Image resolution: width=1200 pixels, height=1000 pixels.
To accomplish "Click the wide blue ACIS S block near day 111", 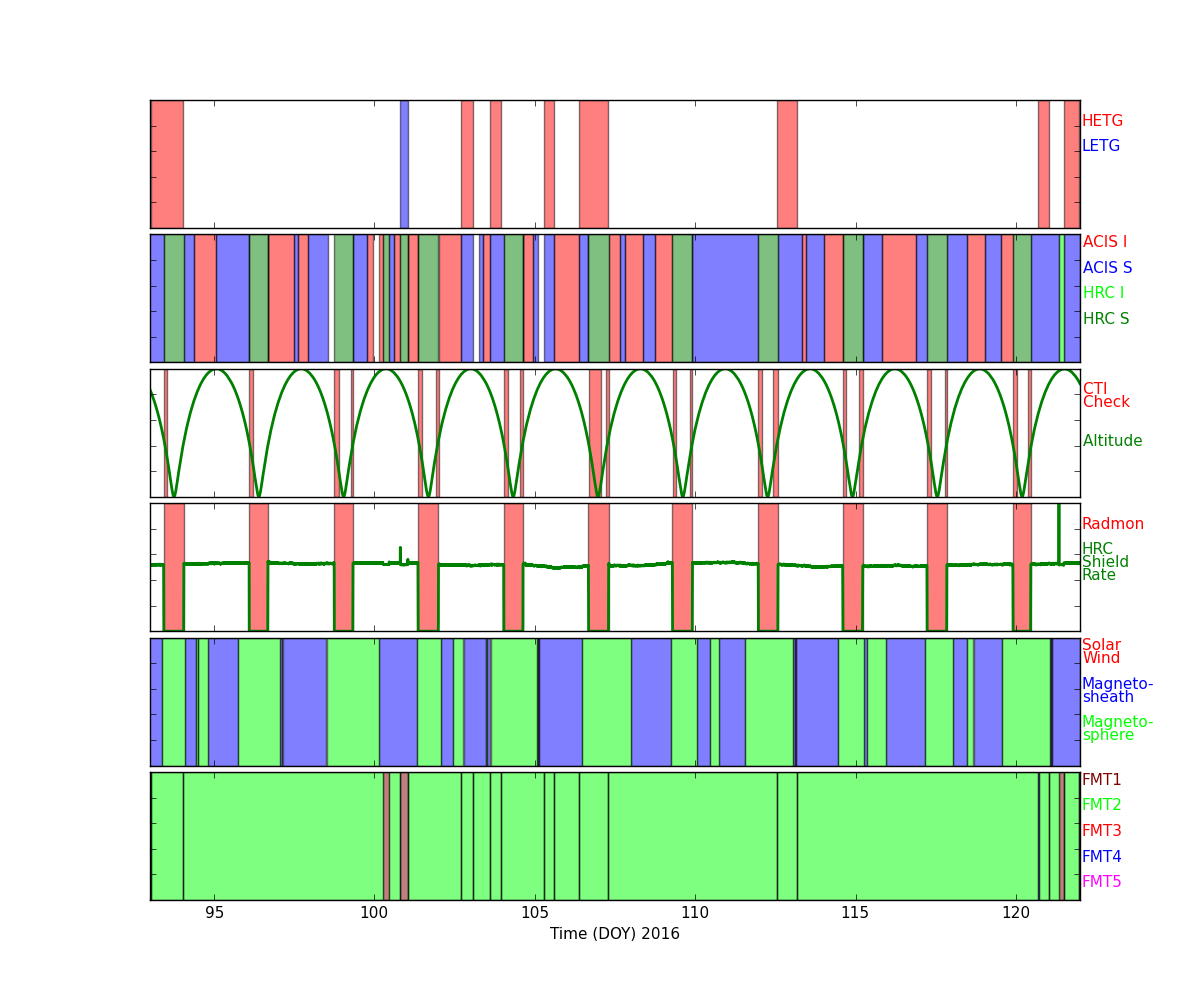I will tap(725, 298).
